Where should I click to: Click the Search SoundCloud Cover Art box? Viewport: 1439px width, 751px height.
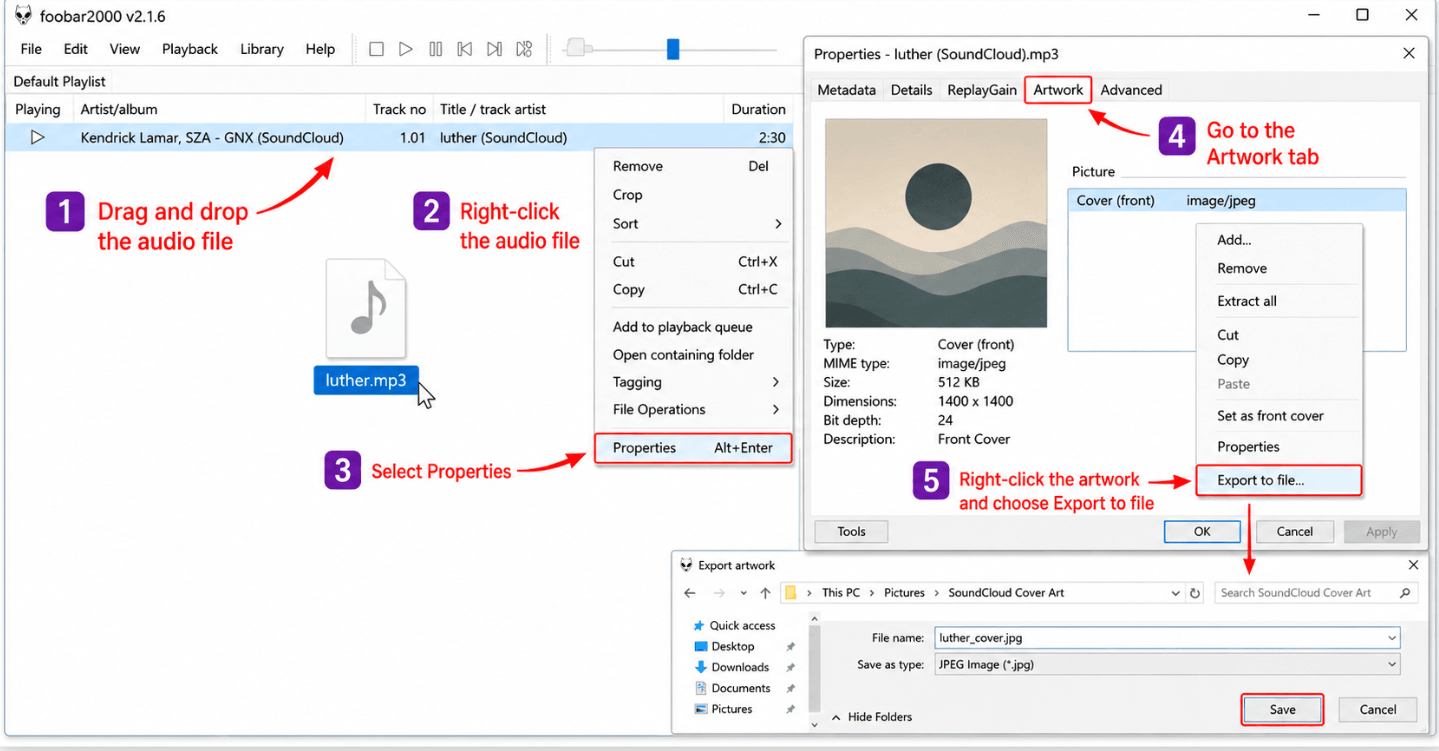[x=1316, y=593]
